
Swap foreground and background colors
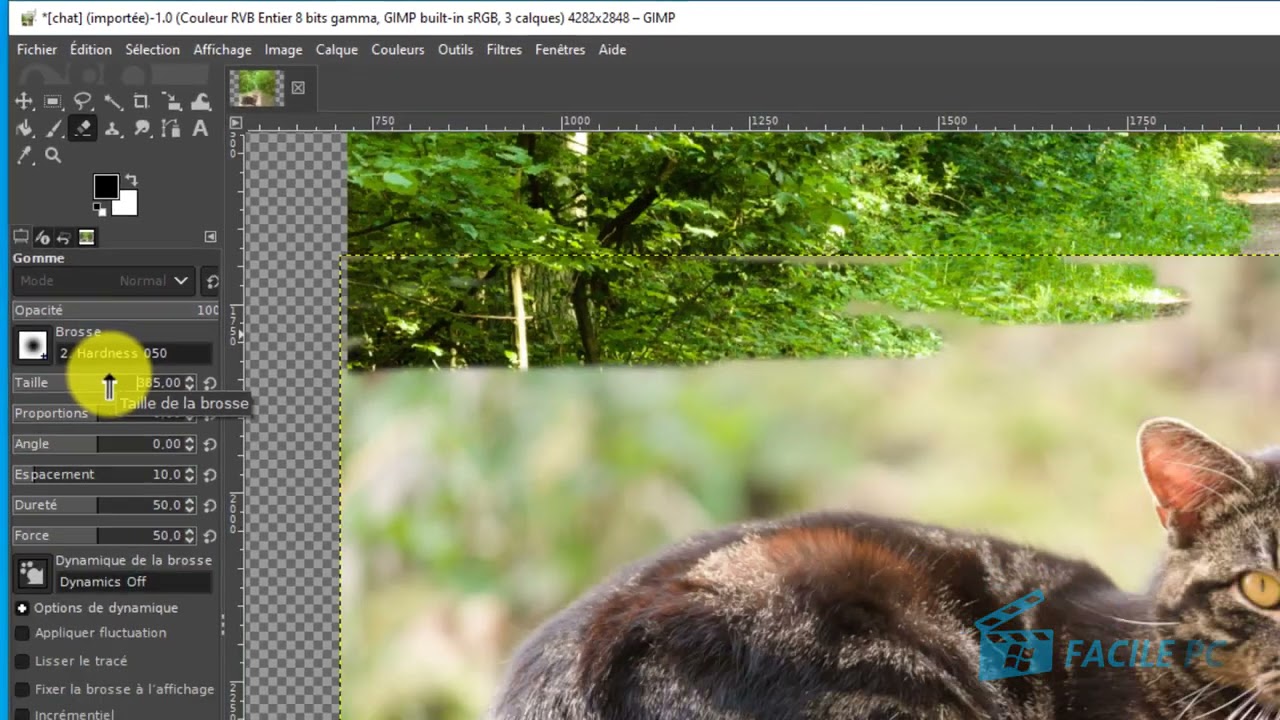pyautogui.click(x=130, y=180)
